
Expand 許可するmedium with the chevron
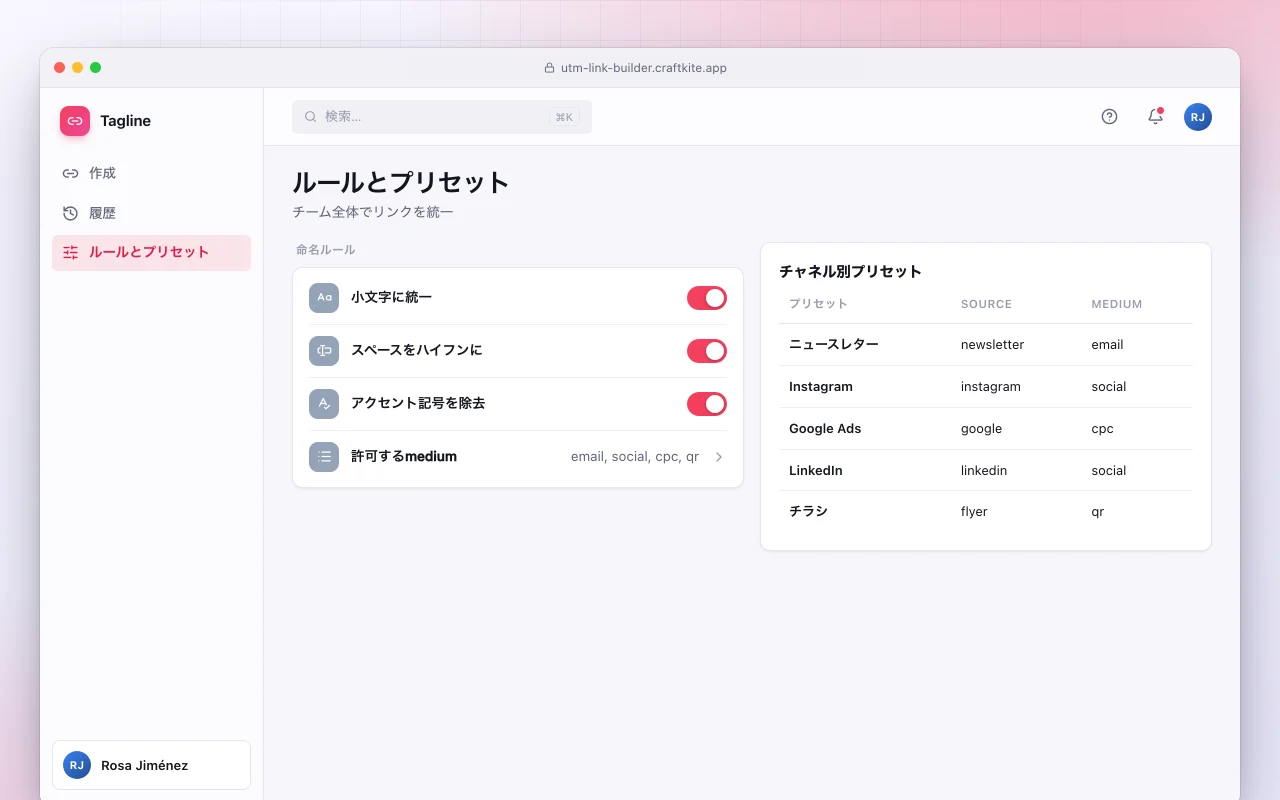tap(719, 457)
